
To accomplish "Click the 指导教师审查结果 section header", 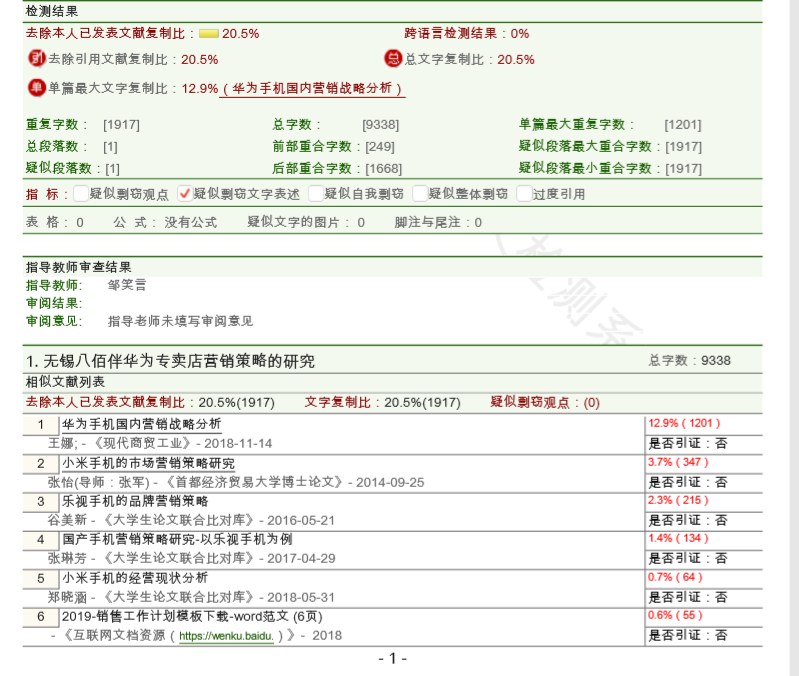I will click(x=78, y=267).
